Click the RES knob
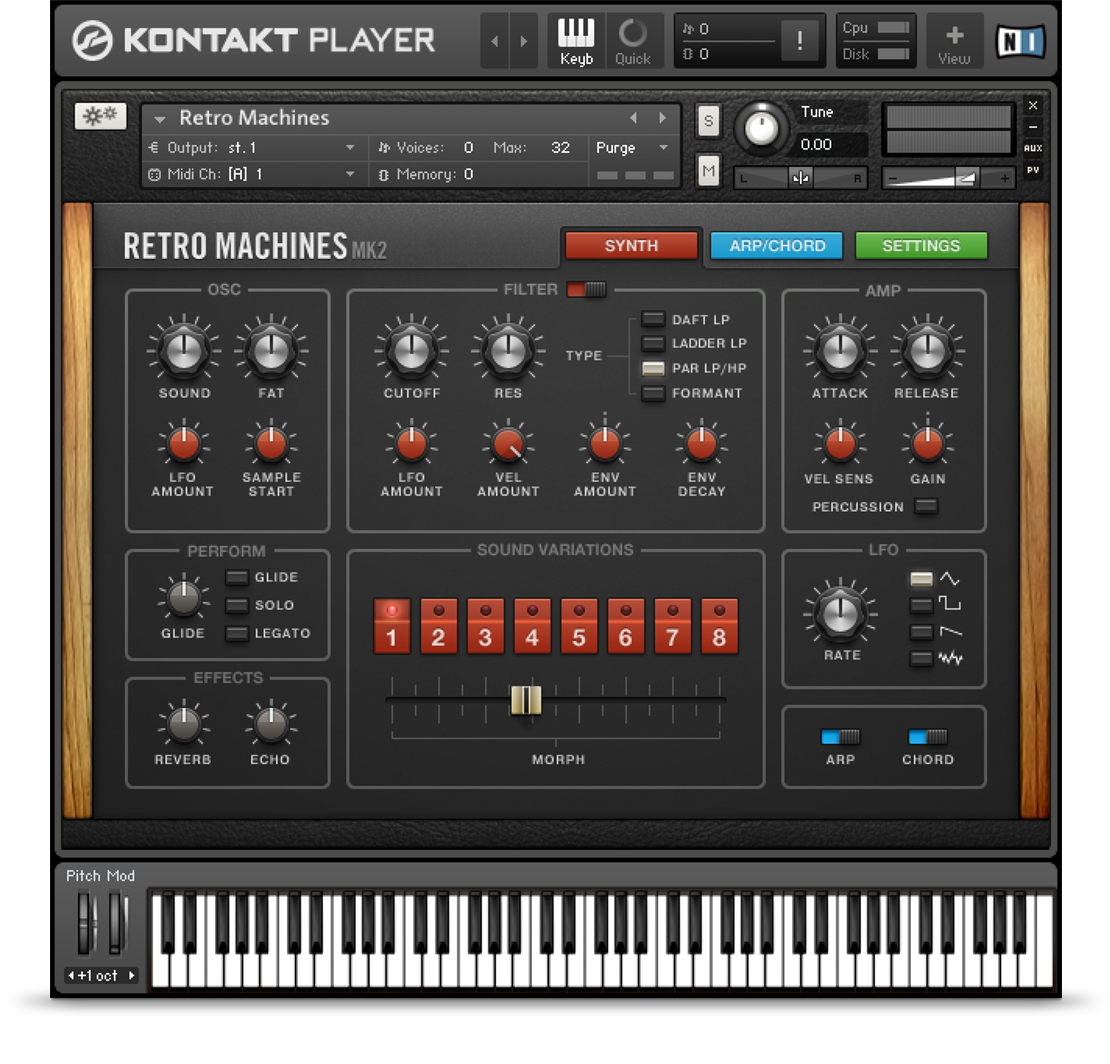Viewport: 1110px width, 1064px height. (508, 352)
